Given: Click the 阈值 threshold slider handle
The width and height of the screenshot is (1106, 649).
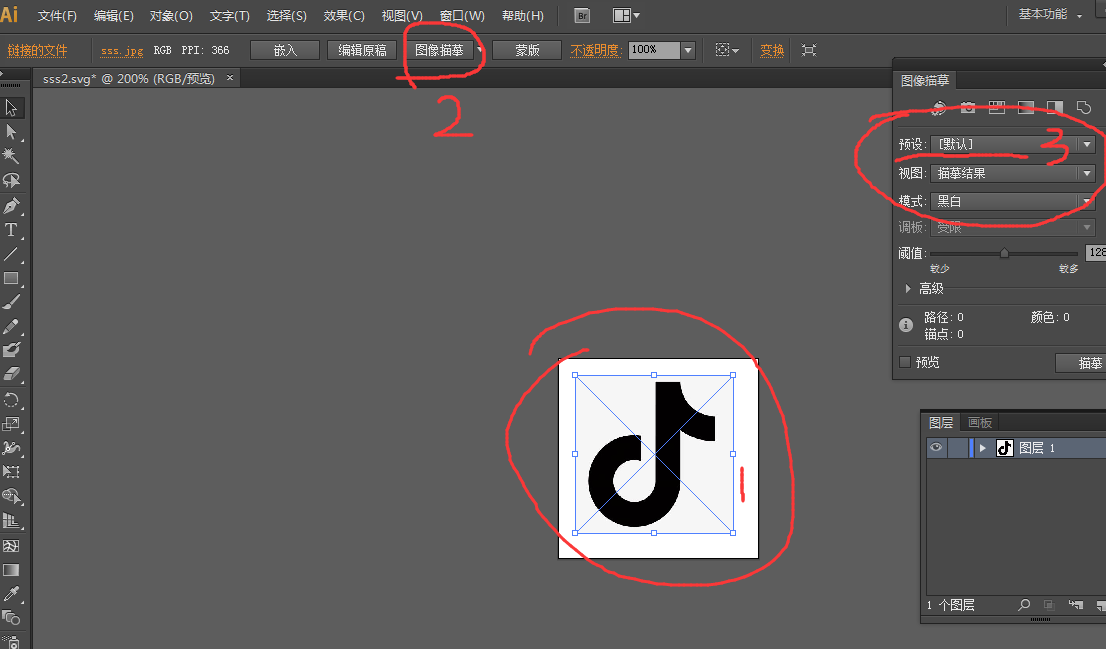Looking at the screenshot, I should coord(1004,254).
